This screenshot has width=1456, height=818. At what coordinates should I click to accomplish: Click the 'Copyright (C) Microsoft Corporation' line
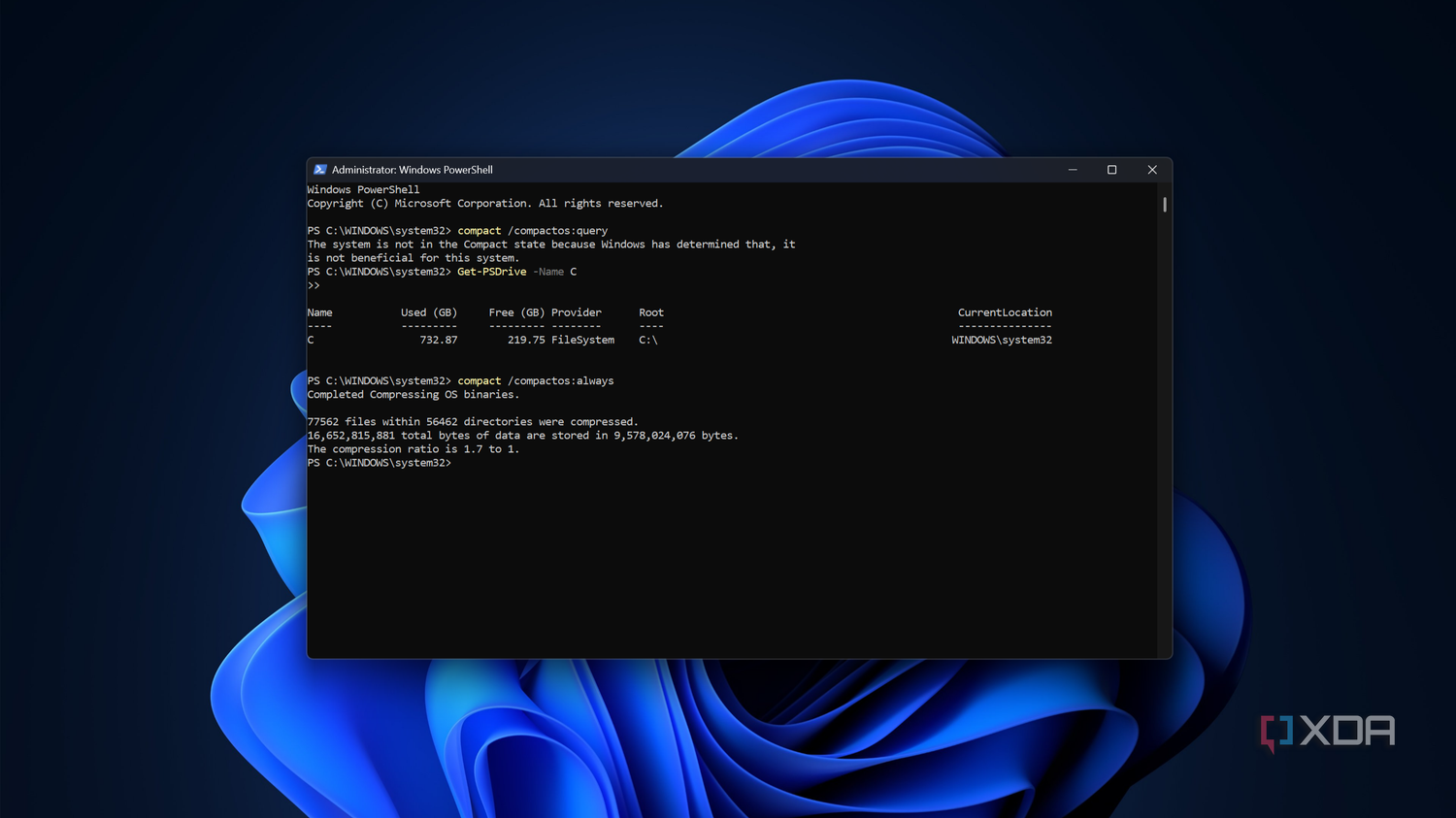click(x=485, y=204)
